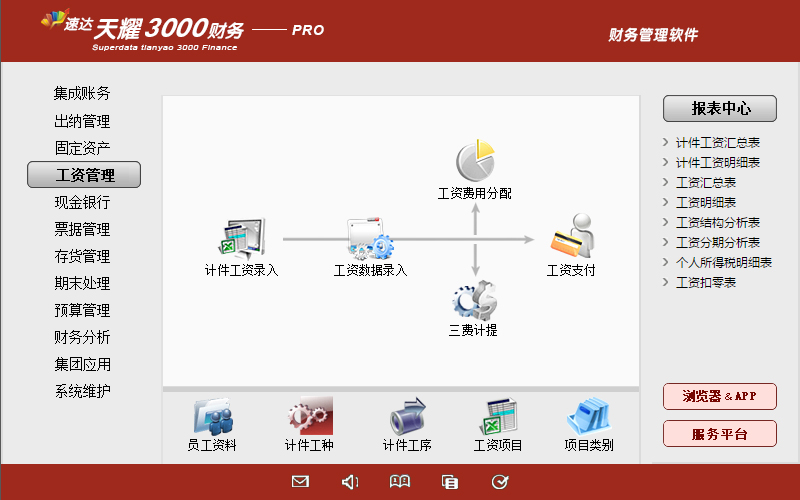Click the chevron beside 工资分期分析表

[665, 242]
